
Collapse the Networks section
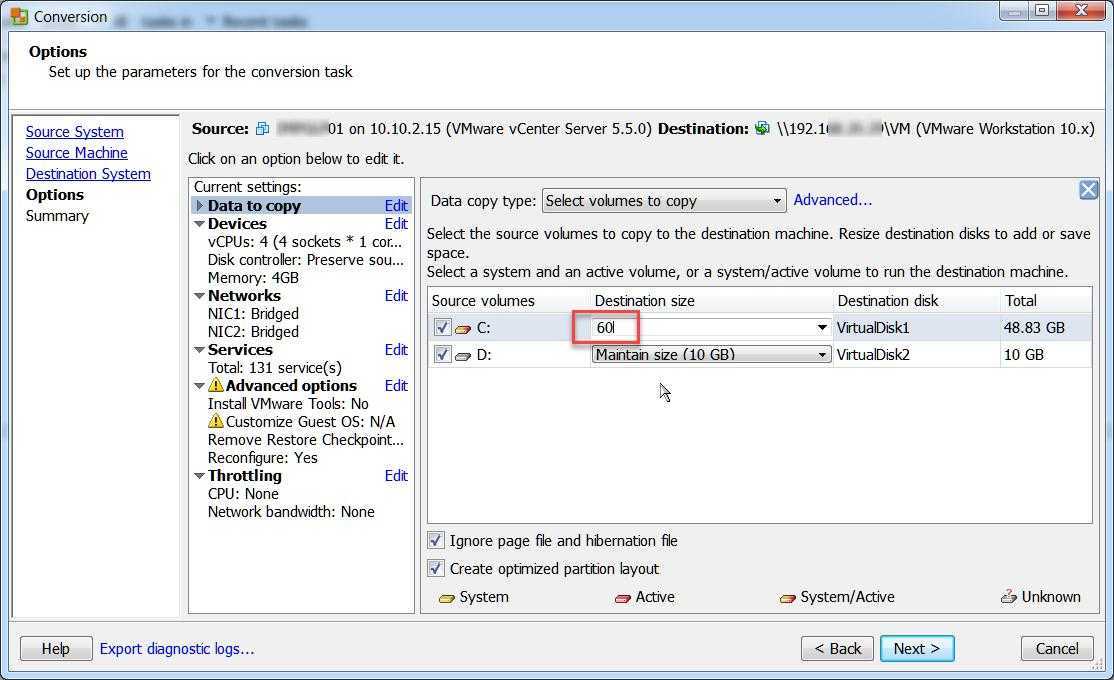tap(200, 296)
